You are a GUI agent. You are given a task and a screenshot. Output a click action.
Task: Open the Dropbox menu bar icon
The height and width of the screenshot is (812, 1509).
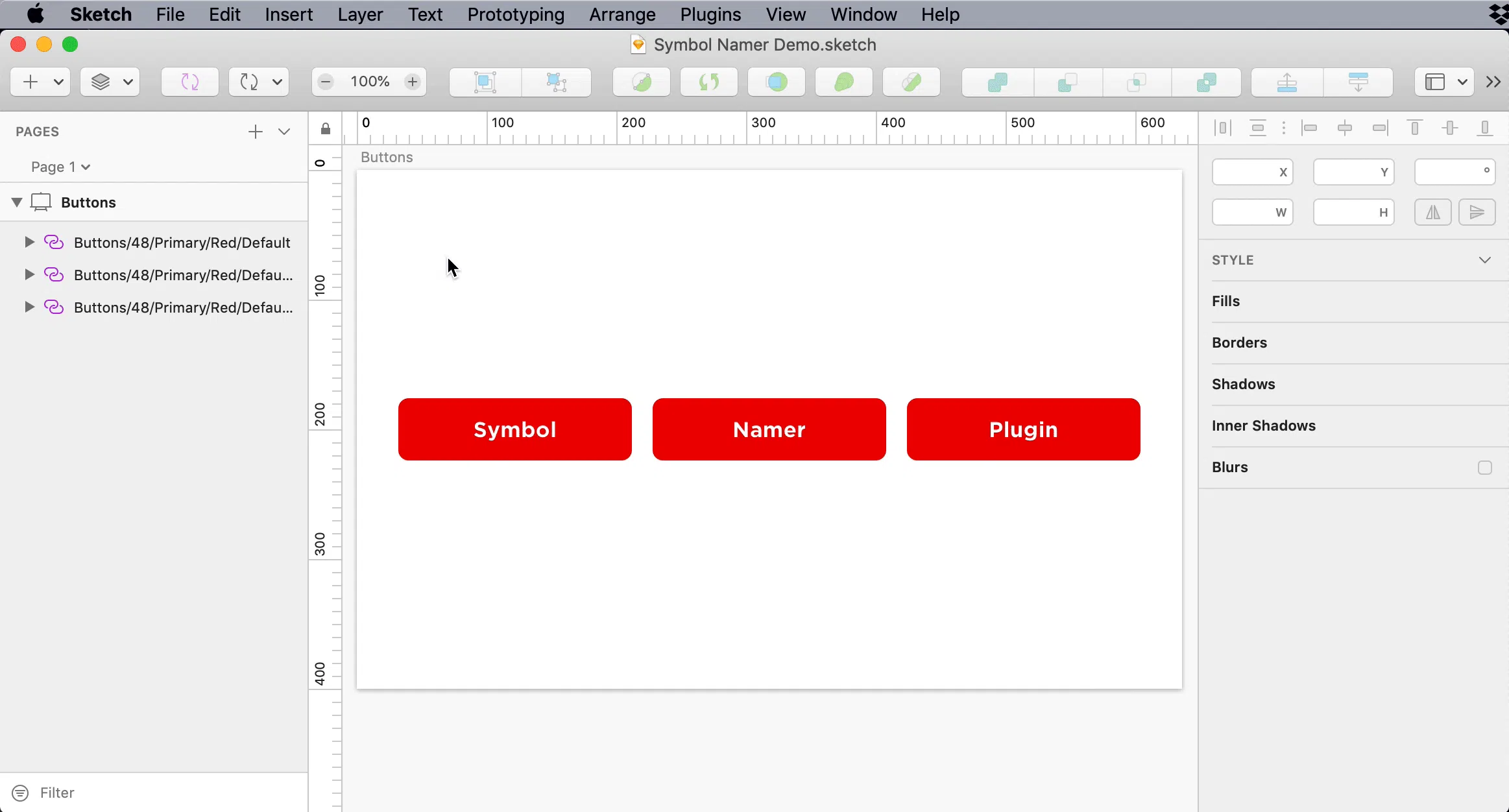[1499, 14]
